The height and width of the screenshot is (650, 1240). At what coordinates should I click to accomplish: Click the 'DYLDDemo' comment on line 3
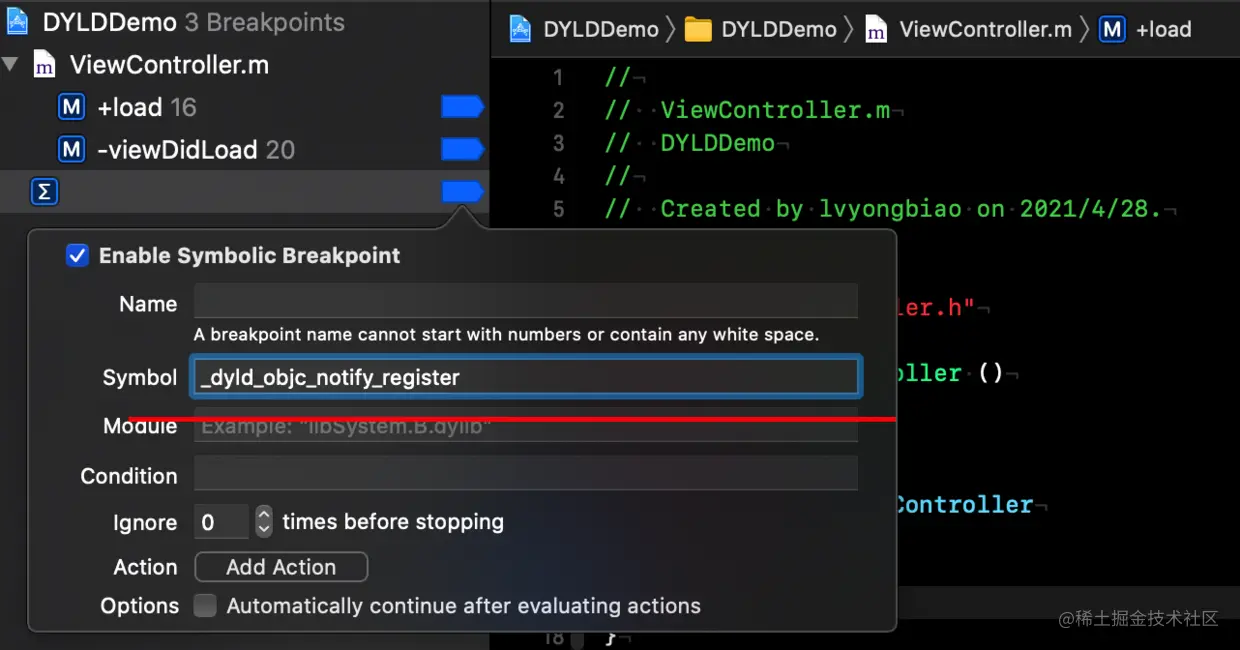point(690,143)
